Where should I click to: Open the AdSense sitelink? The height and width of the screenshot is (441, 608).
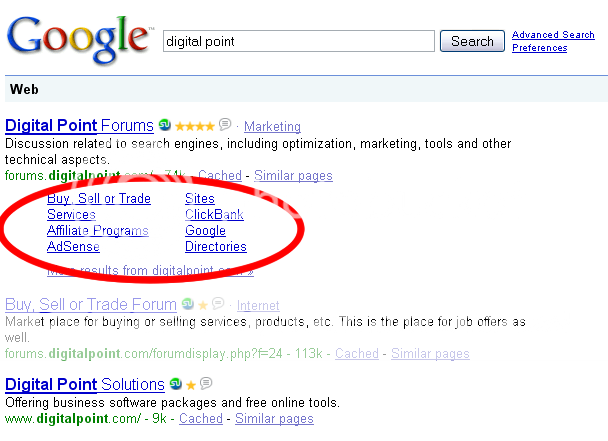[x=73, y=247]
